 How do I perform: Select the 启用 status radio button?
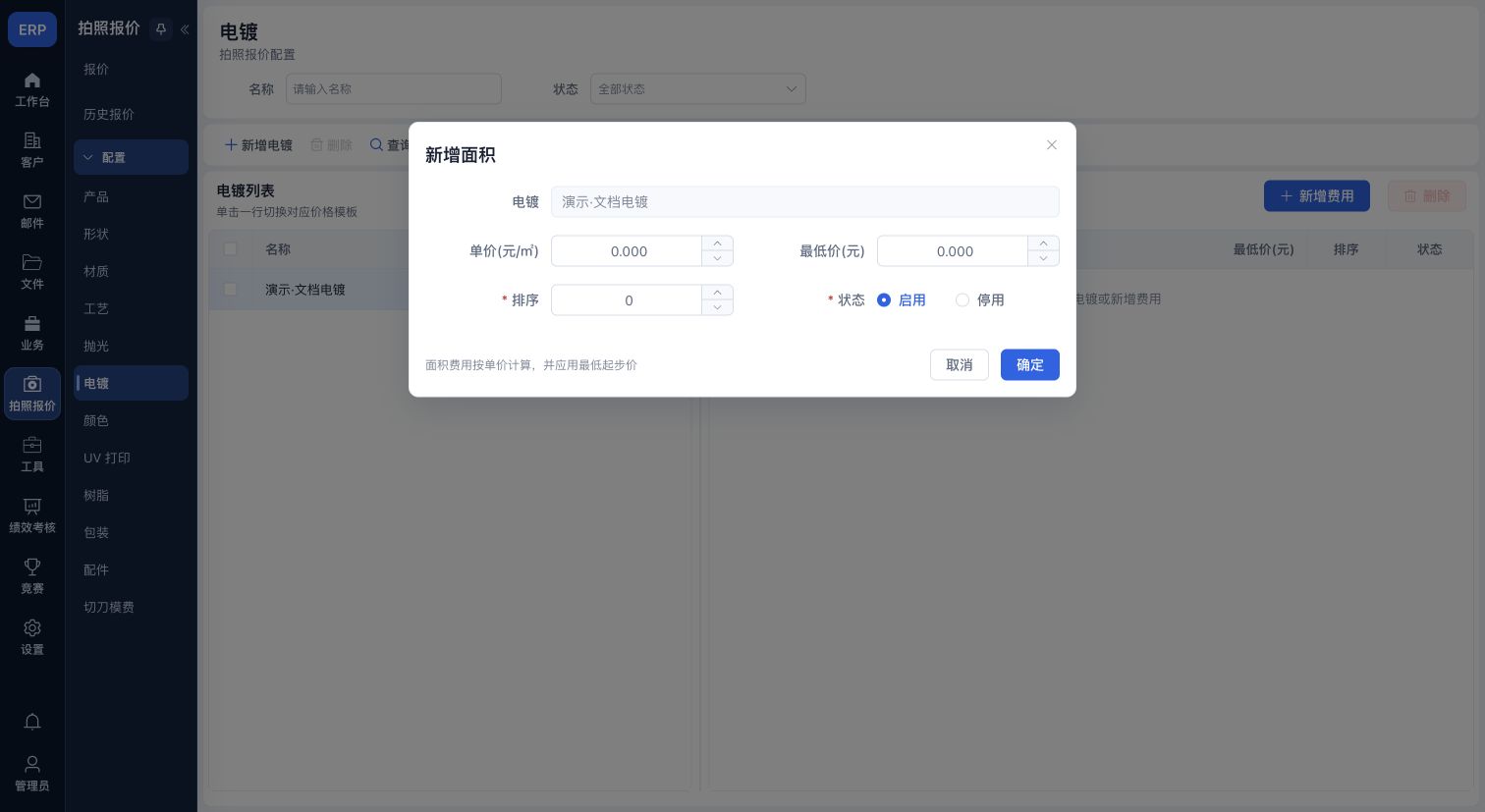pyautogui.click(x=884, y=300)
